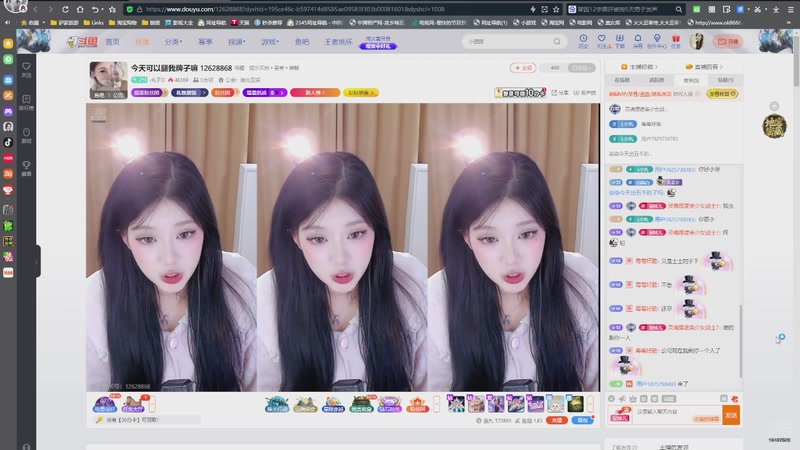Reload the page with the browser refresh icon
This screenshot has height=450, width=800.
coord(65,9)
